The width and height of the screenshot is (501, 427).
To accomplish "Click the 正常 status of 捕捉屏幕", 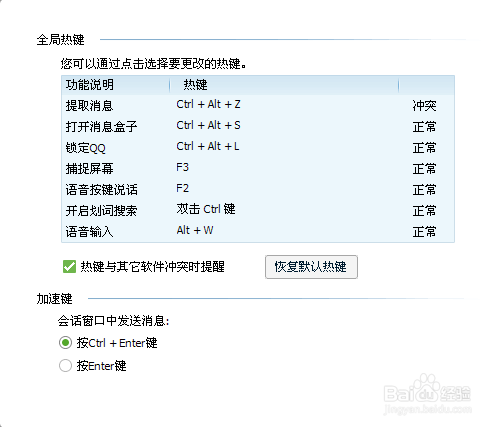I will (424, 169).
